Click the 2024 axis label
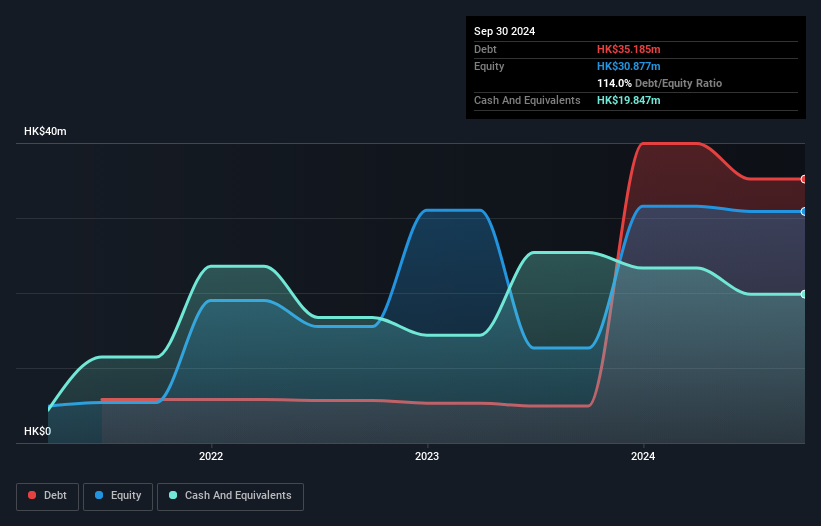The height and width of the screenshot is (526, 821). point(643,456)
